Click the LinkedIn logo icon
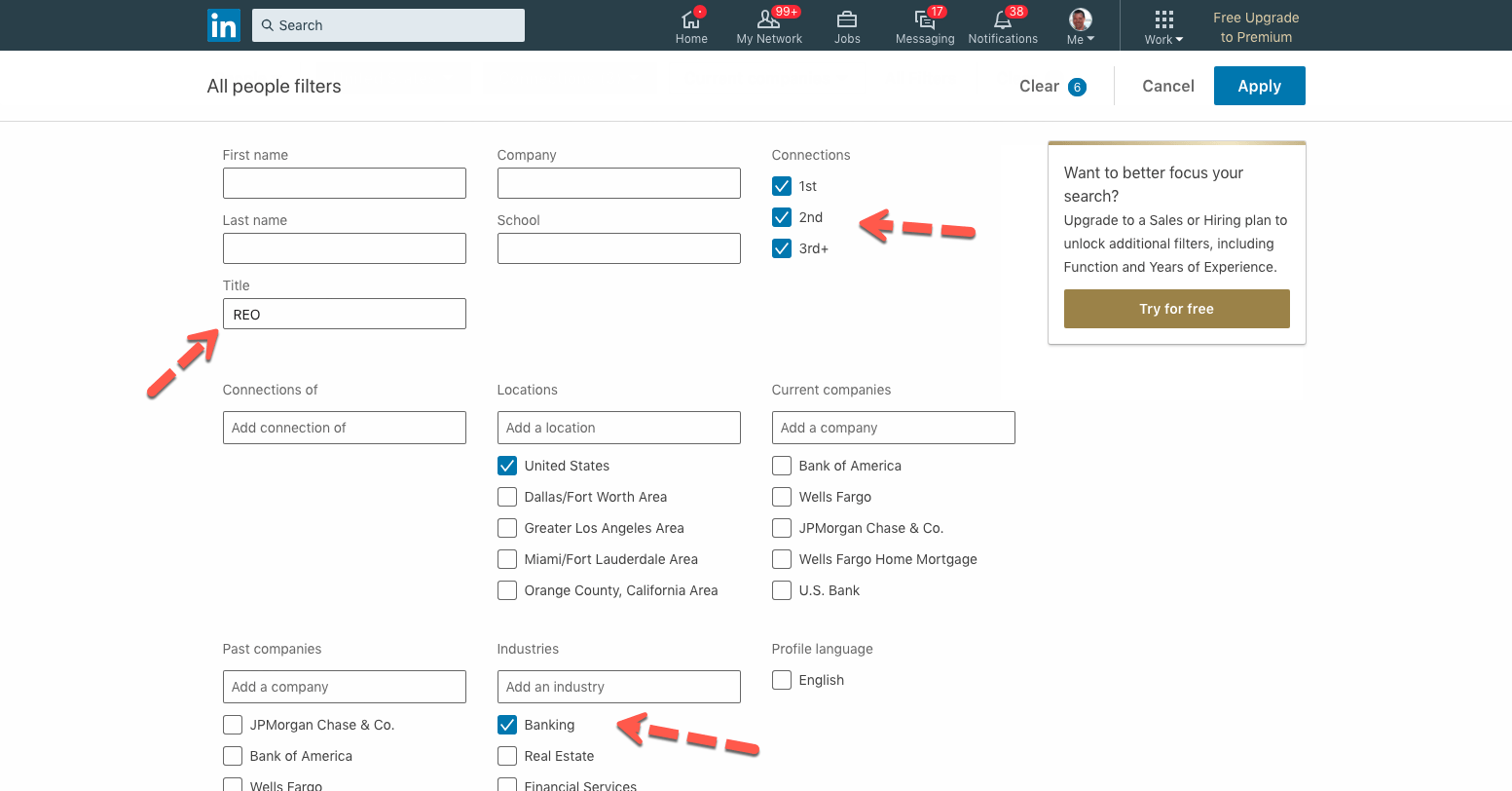This screenshot has height=791, width=1512. click(x=224, y=25)
